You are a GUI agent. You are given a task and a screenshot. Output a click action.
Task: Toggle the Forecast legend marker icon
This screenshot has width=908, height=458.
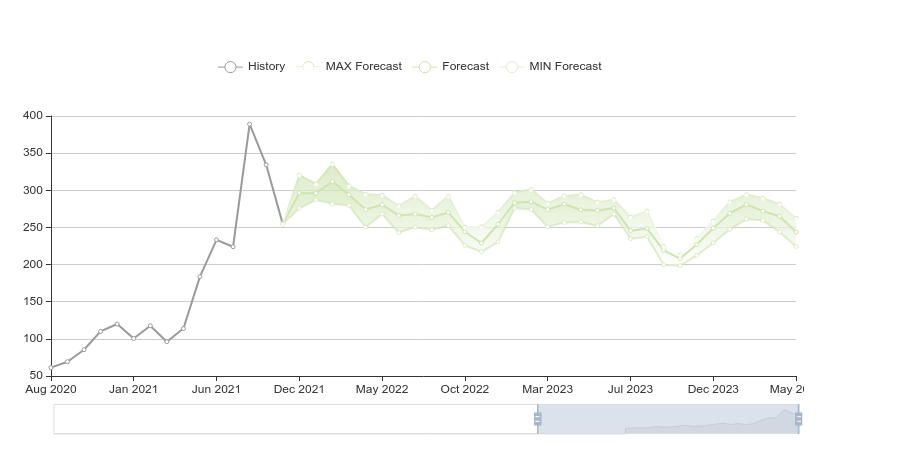424,67
